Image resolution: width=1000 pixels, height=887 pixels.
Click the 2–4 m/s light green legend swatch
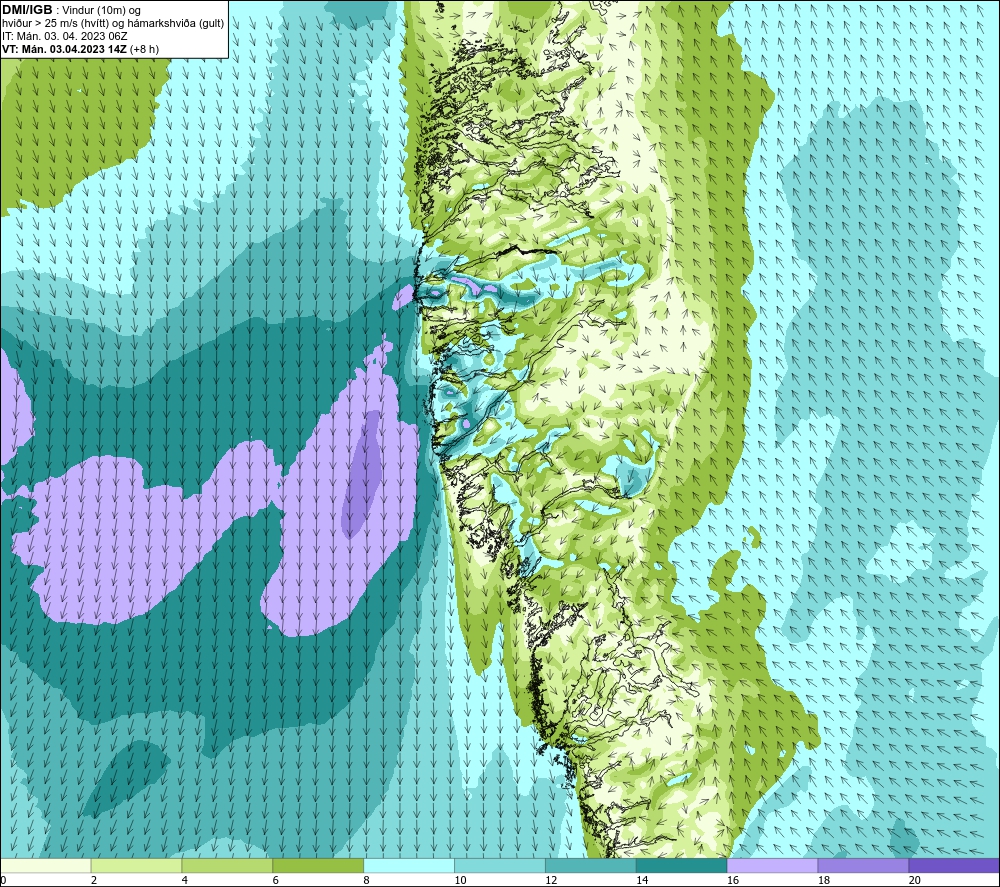[x=136, y=865]
